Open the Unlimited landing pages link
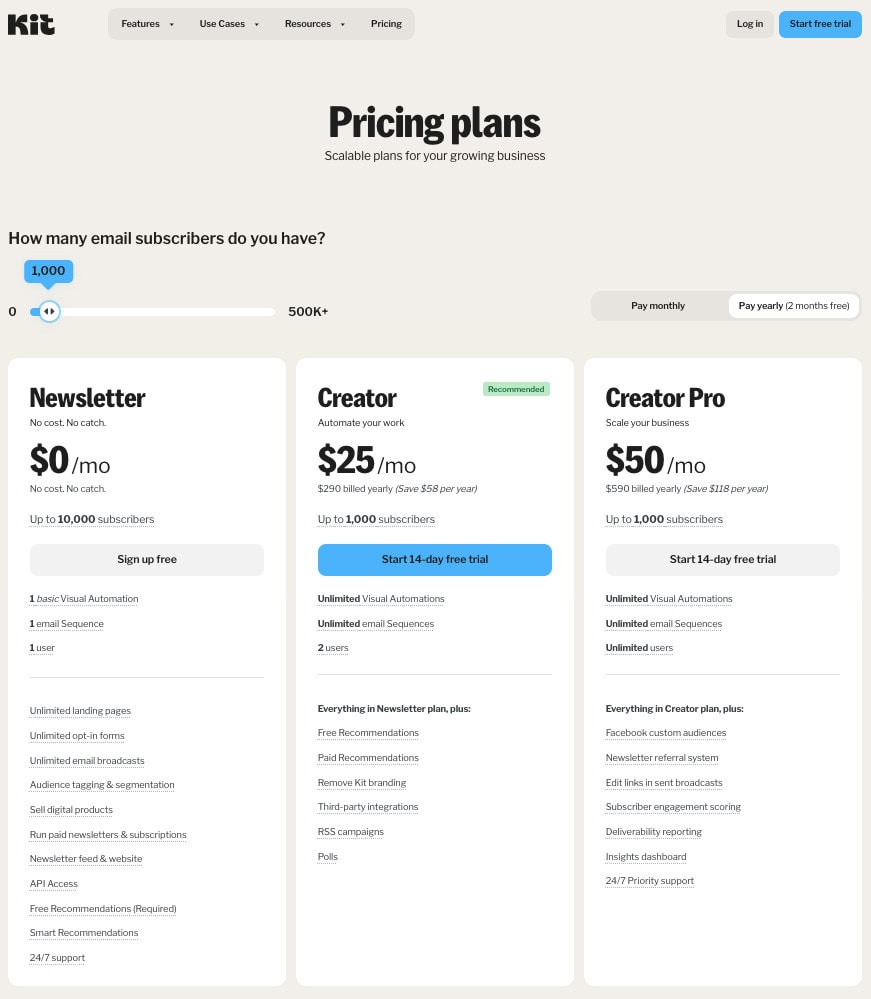Image resolution: width=871 pixels, height=999 pixels. (80, 710)
